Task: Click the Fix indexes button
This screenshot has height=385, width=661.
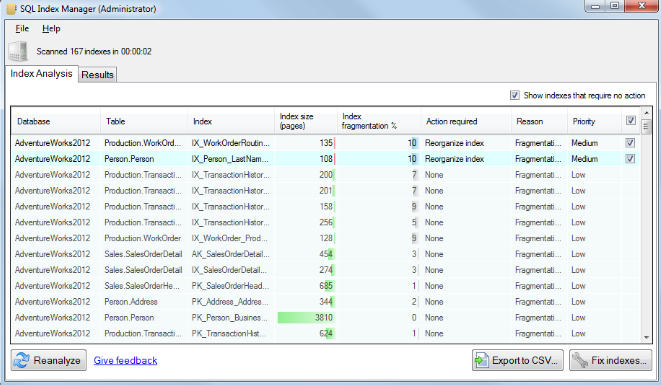Action: [x=610, y=360]
